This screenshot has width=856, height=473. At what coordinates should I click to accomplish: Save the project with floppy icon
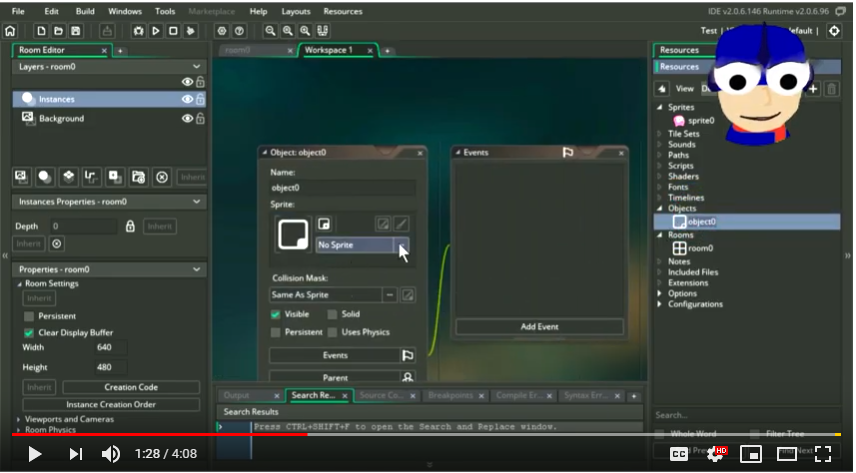click(76, 31)
